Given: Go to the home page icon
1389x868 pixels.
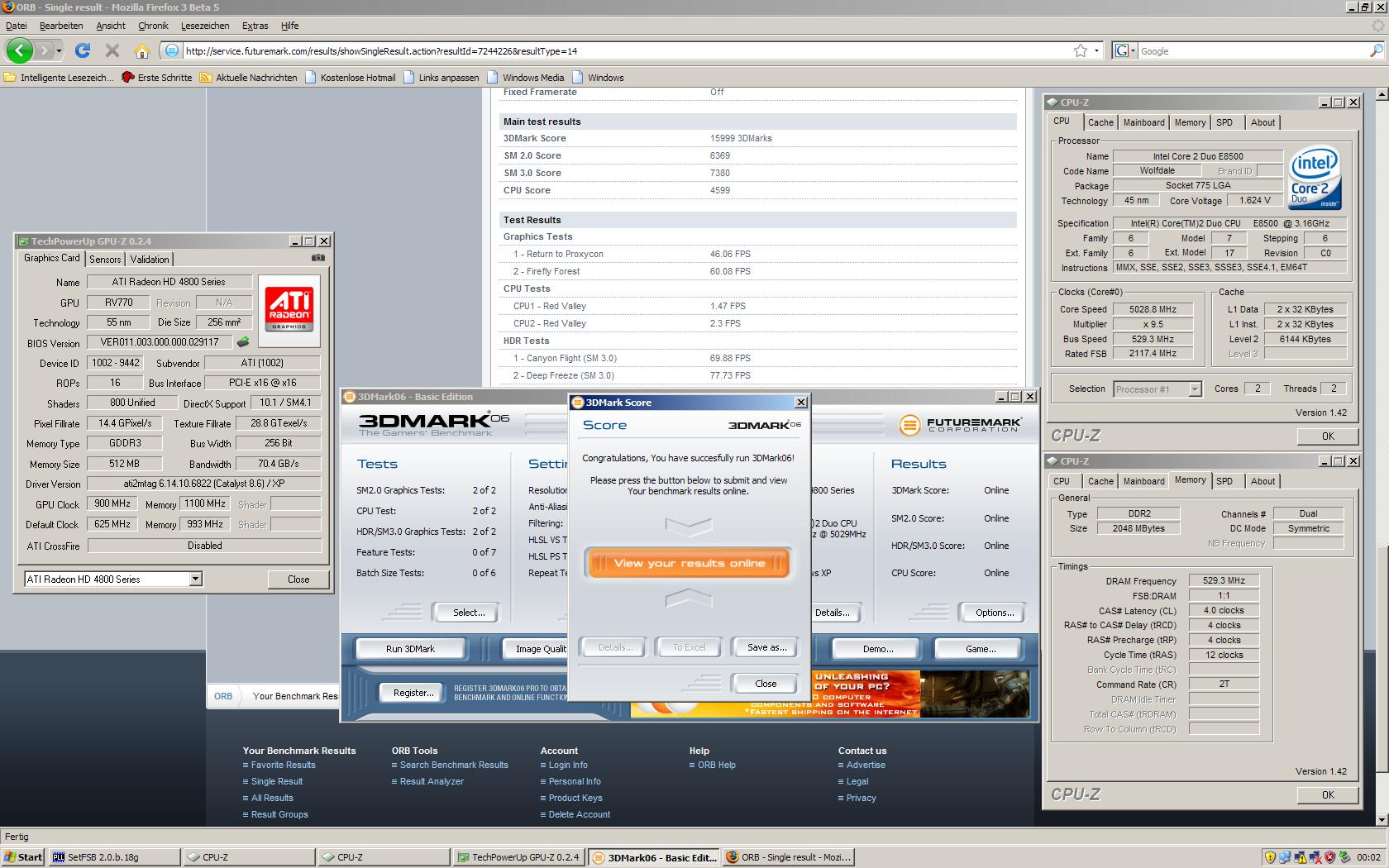Looking at the screenshot, I should (141, 51).
